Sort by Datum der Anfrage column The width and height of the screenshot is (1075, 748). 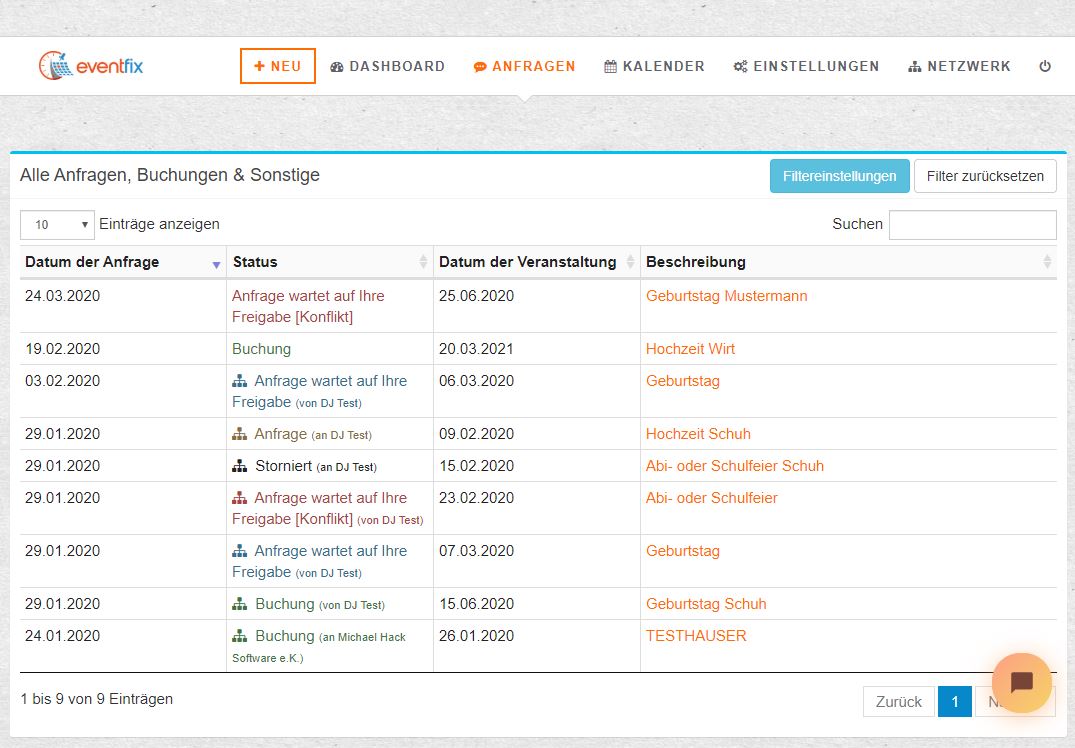click(122, 262)
